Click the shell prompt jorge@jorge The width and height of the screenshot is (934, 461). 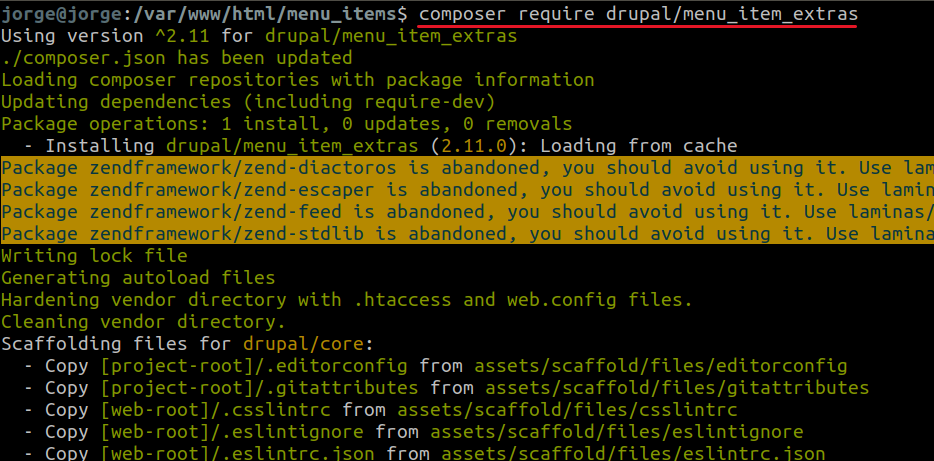pos(61,14)
